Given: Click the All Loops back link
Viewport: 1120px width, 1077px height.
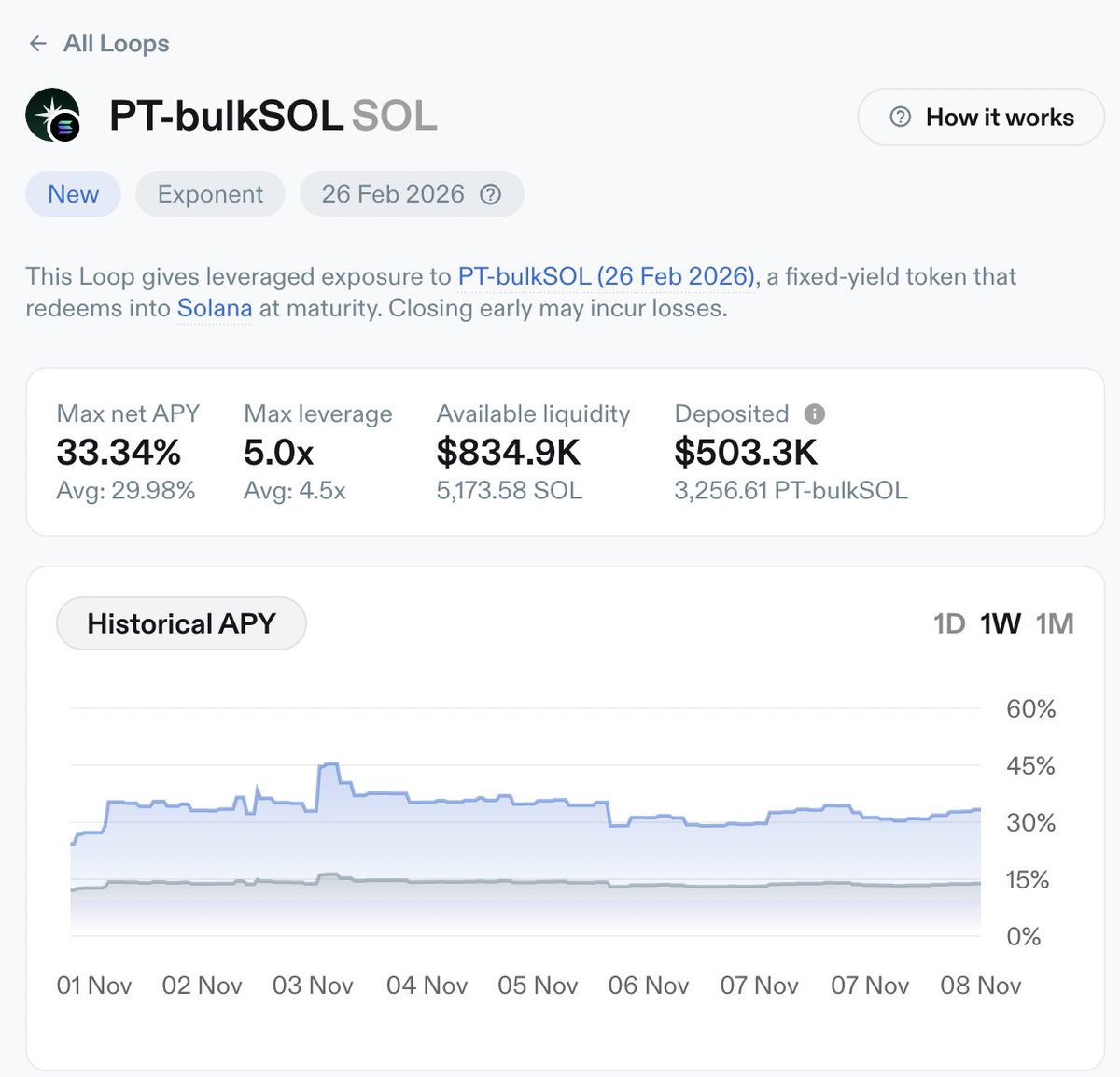Looking at the screenshot, I should tap(100, 44).
